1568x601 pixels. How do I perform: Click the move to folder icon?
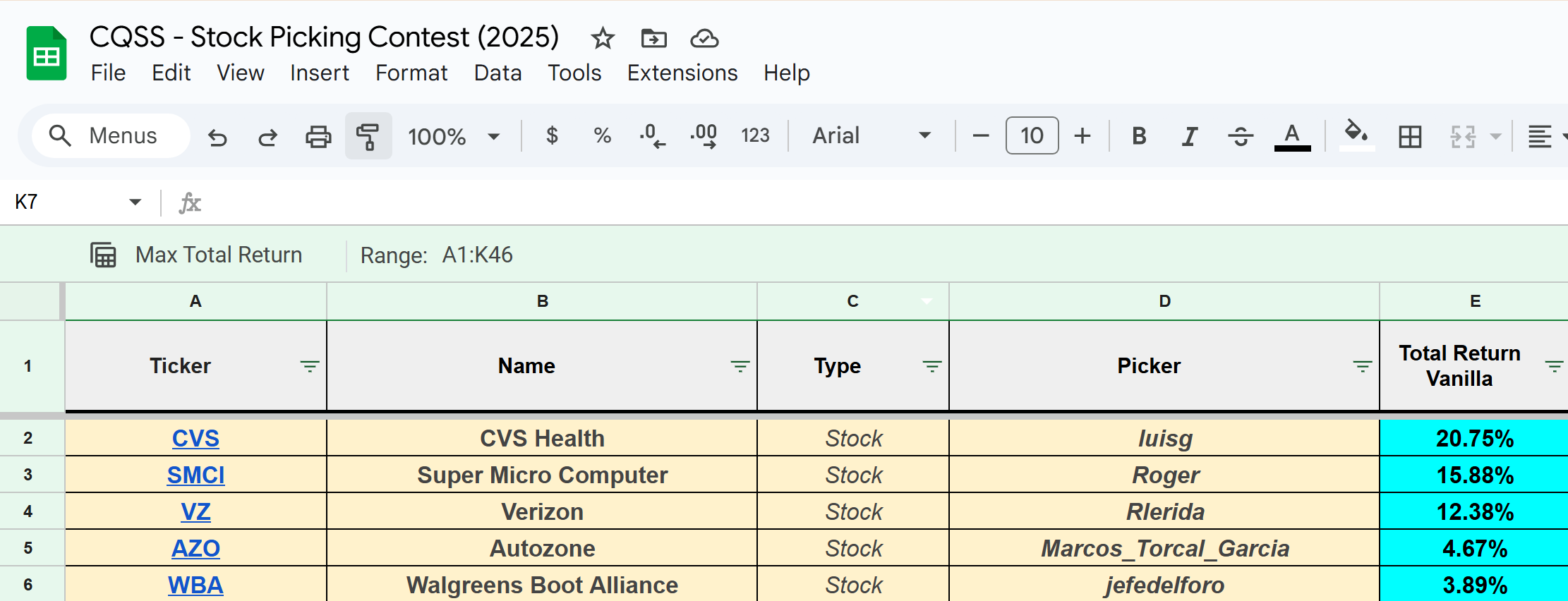tap(653, 38)
